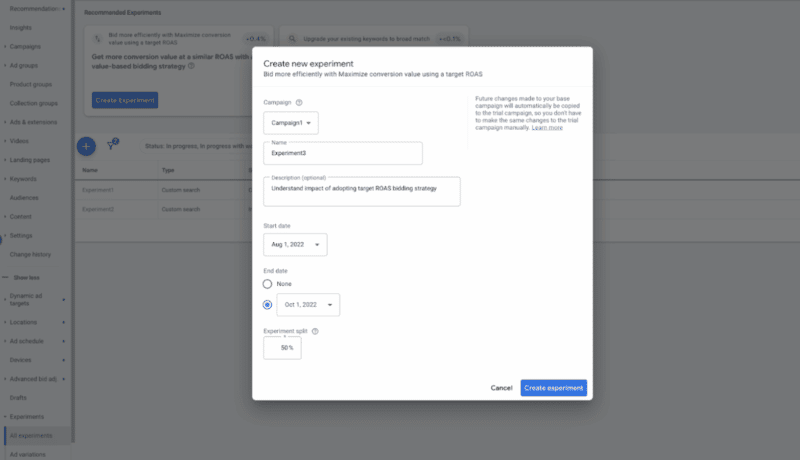Open the Start date Aug 1, 2022 picker
Screen dimensions: 800x460
(295, 244)
